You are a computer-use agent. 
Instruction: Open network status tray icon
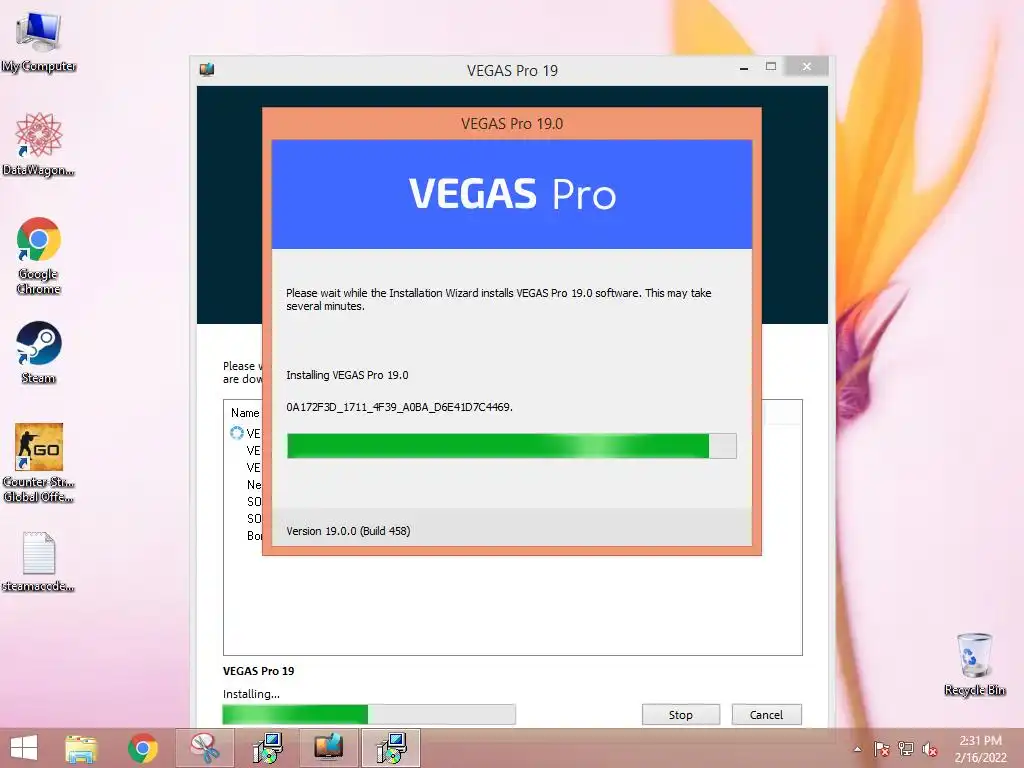coord(905,749)
